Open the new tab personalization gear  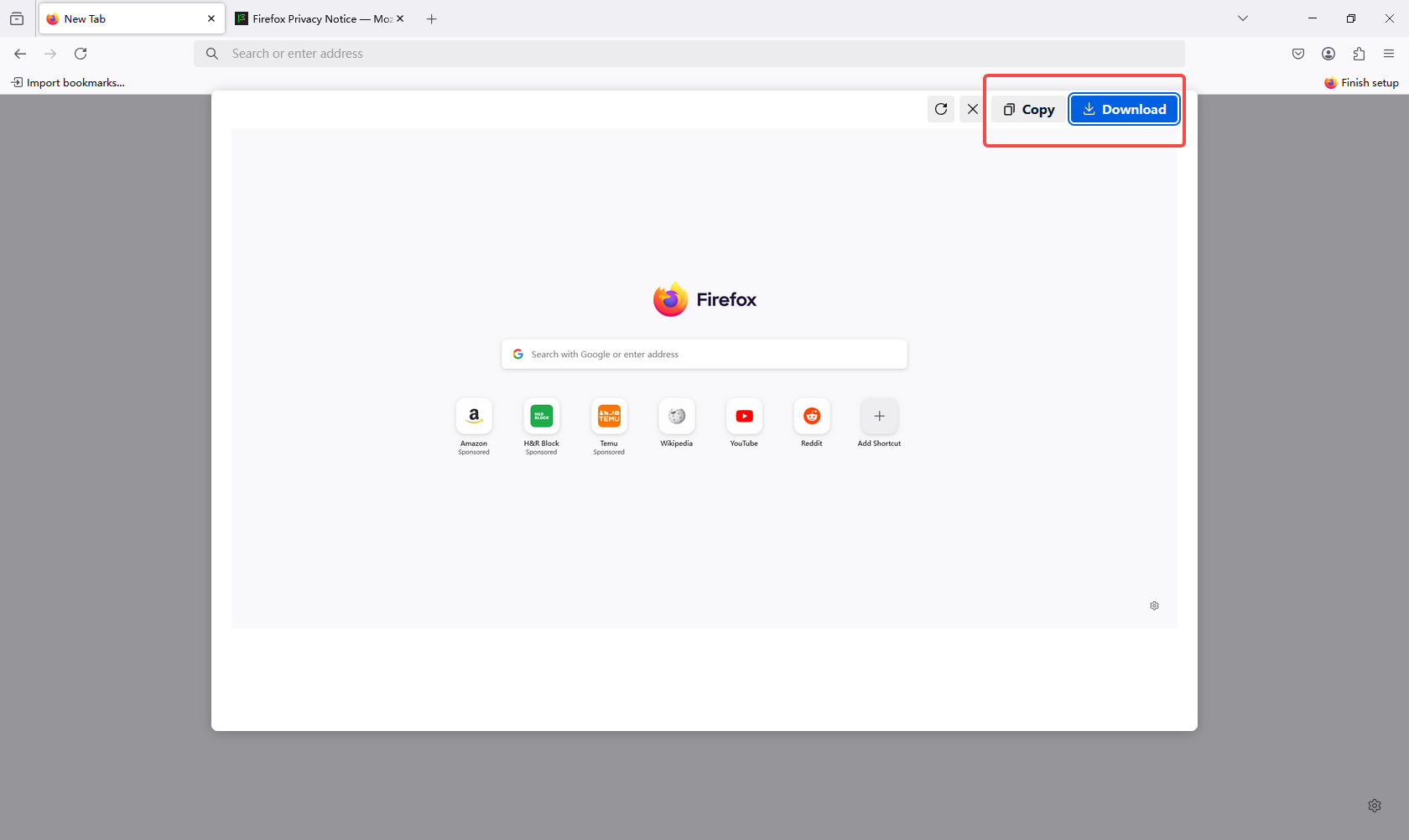[x=1154, y=605]
